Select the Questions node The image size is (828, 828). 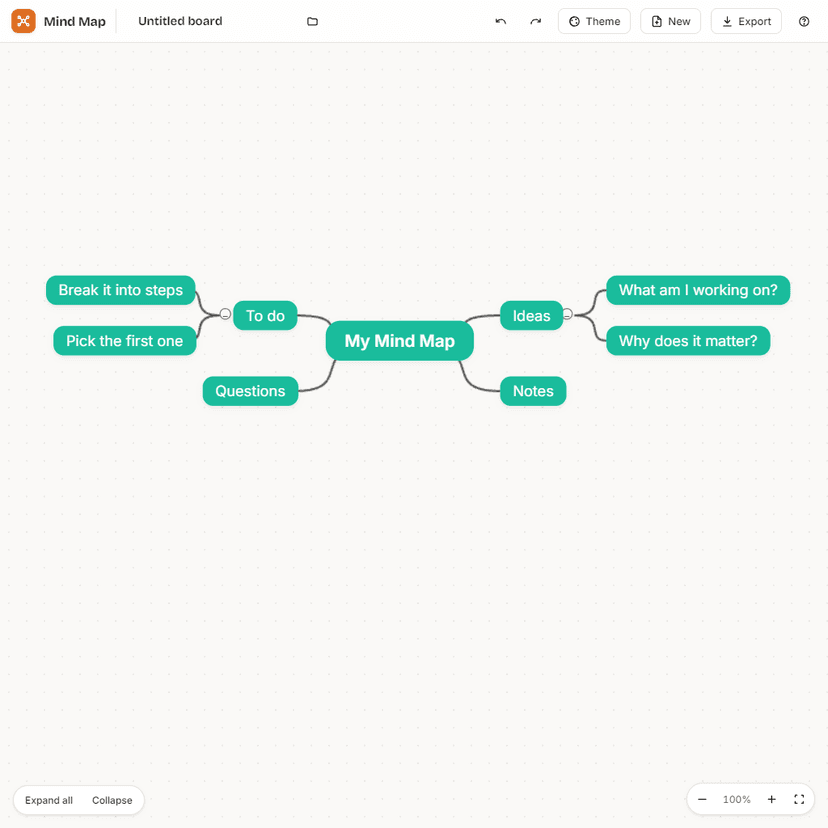(250, 391)
